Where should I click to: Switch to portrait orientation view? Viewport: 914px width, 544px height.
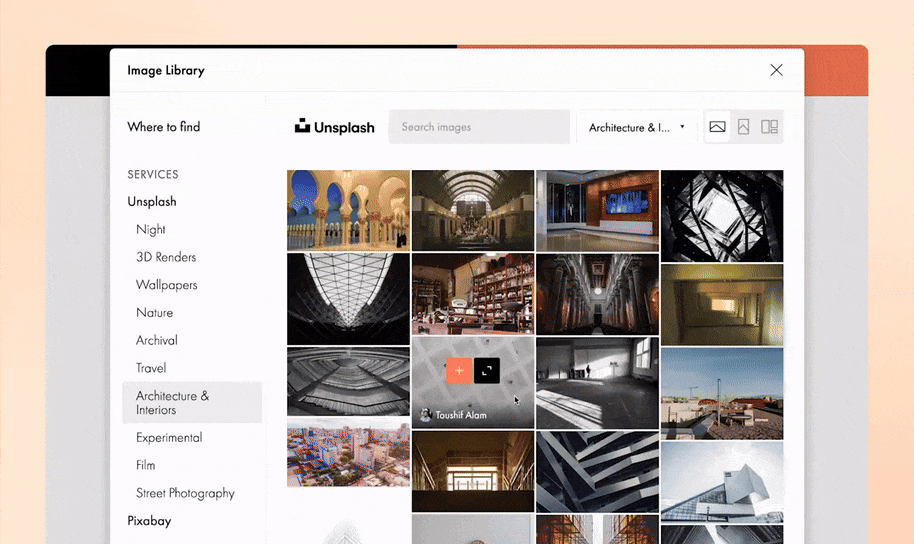click(743, 127)
